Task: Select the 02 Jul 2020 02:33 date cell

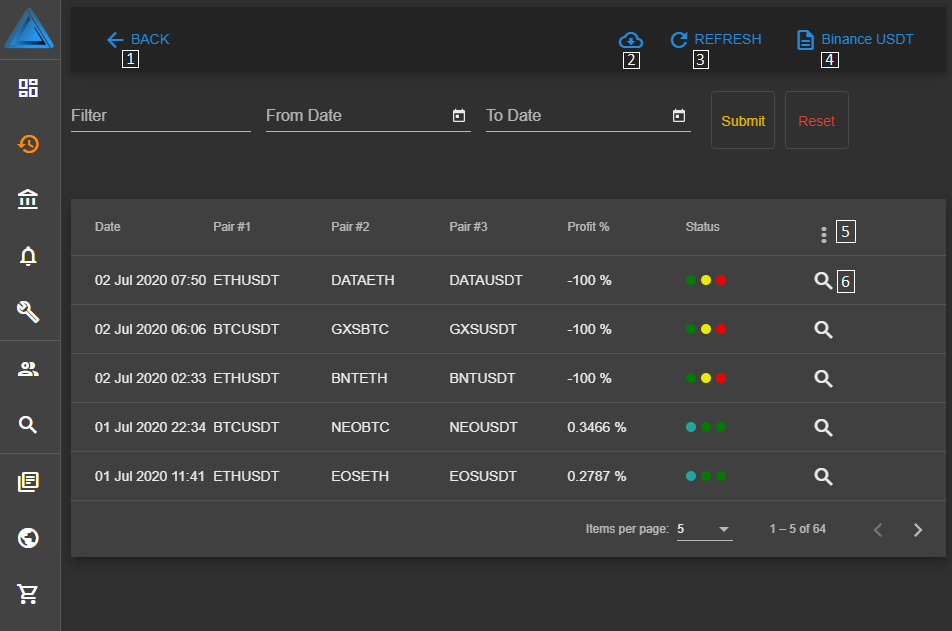Action: 151,378
